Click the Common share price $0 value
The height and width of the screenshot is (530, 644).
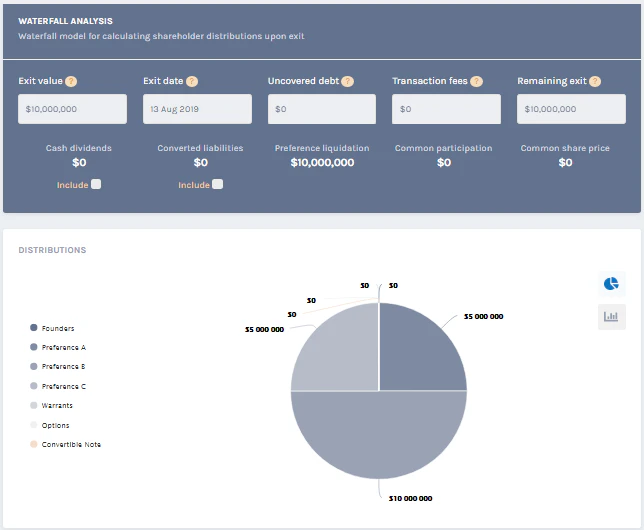tap(565, 162)
